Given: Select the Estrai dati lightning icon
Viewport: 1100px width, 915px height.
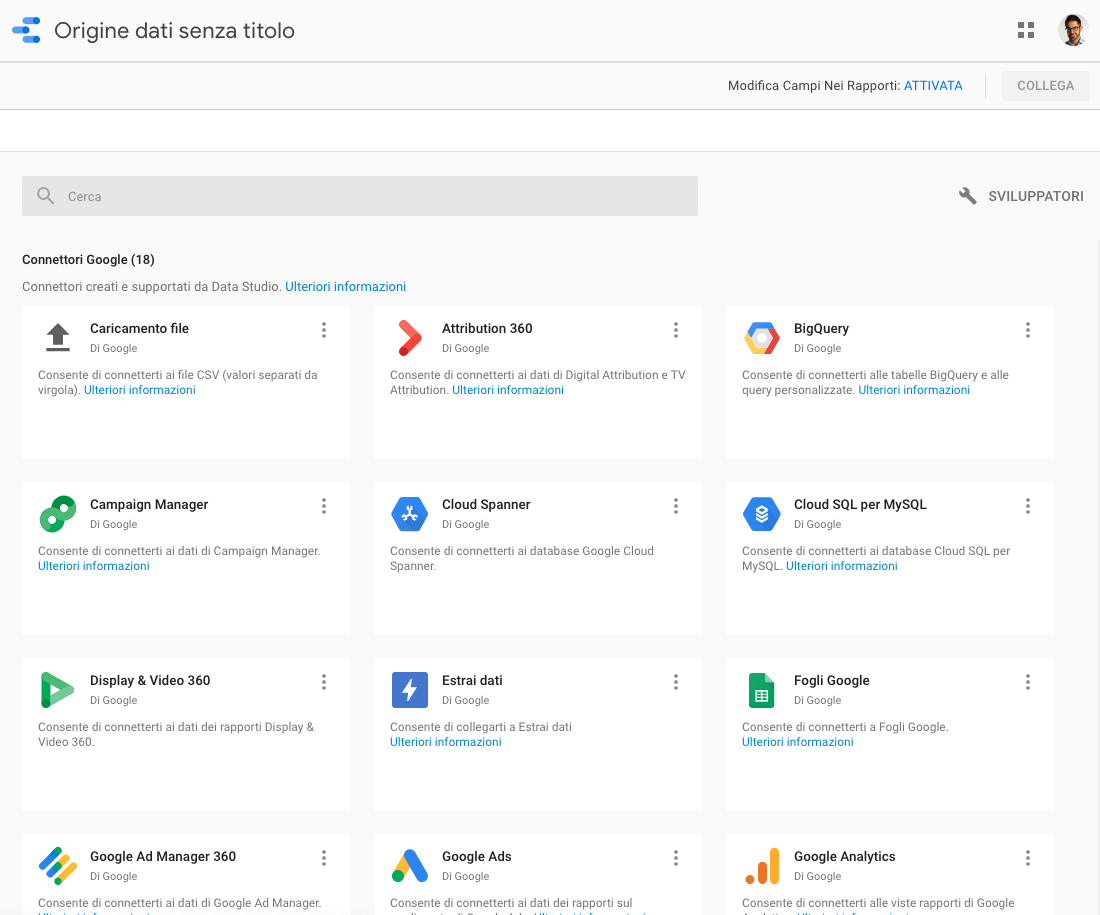Looking at the screenshot, I should pos(409,690).
